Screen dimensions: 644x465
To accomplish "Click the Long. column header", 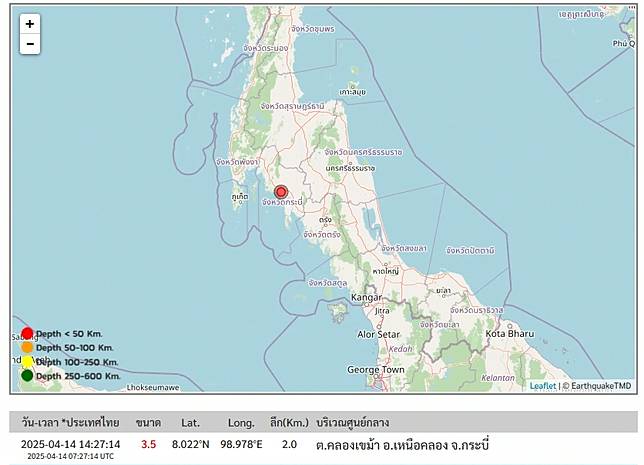I will 242,422.
